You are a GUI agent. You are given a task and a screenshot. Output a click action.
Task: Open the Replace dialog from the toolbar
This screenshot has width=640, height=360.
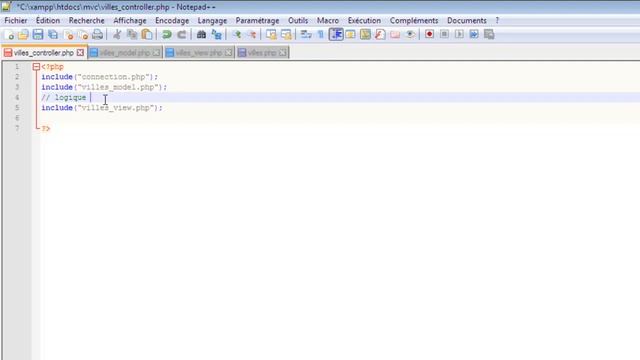216,35
